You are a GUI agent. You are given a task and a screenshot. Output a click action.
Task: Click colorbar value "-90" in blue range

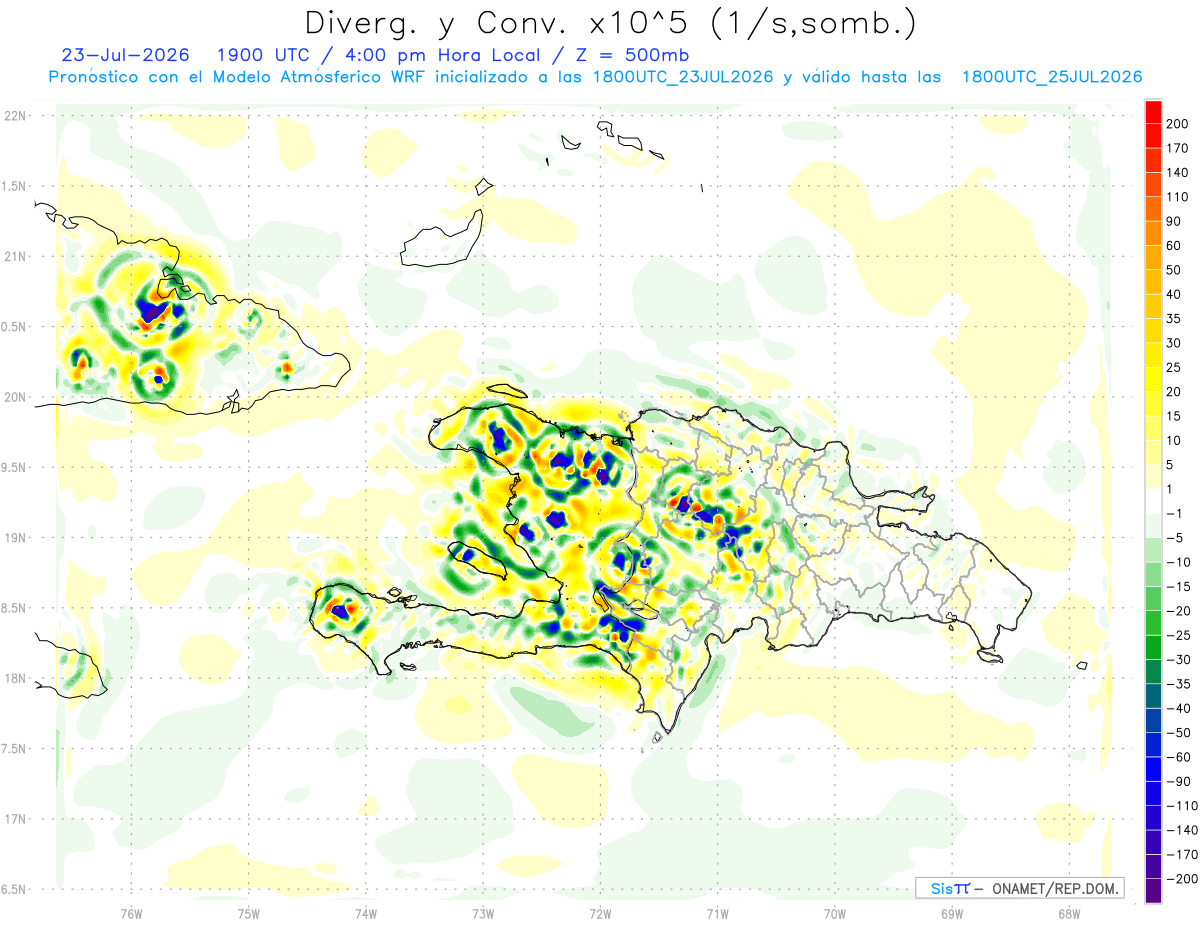point(1179,782)
